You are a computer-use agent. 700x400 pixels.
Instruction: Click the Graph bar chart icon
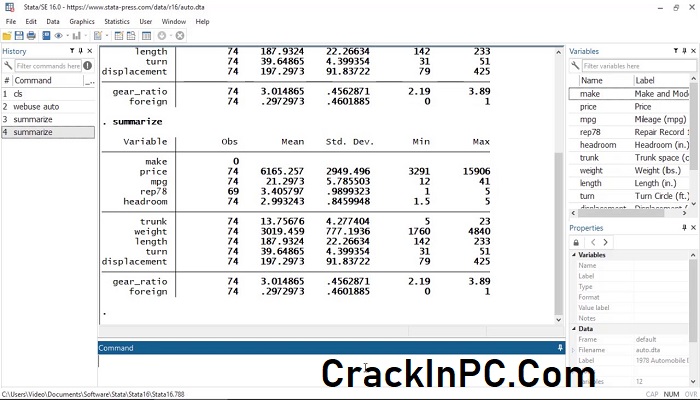click(x=76, y=36)
